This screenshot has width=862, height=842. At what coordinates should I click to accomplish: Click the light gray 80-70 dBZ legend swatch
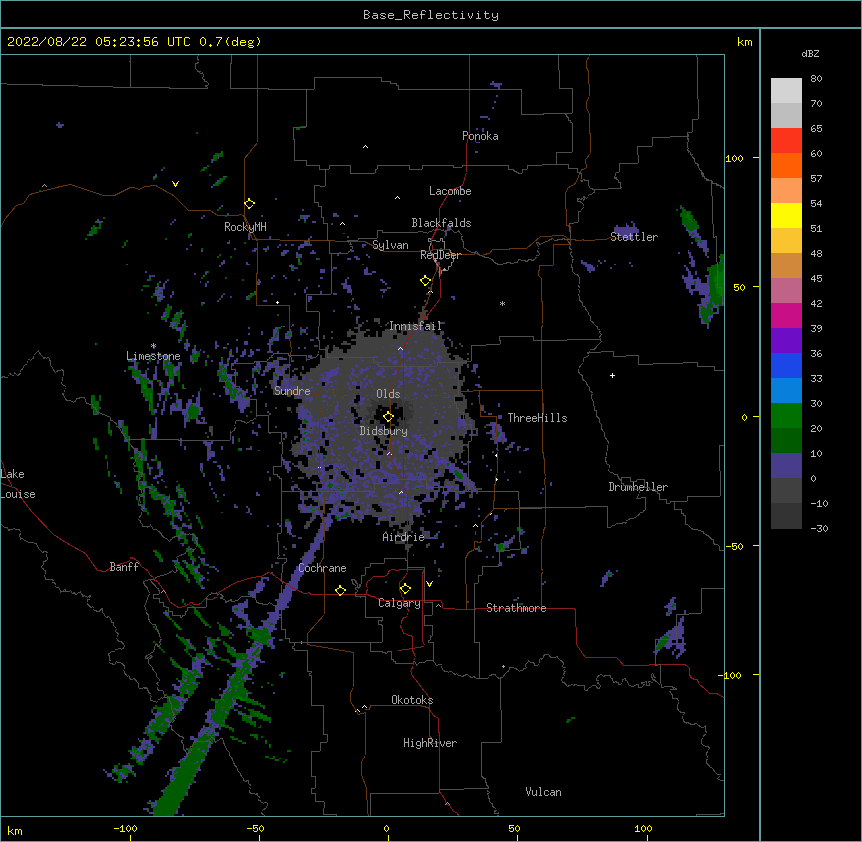786,91
